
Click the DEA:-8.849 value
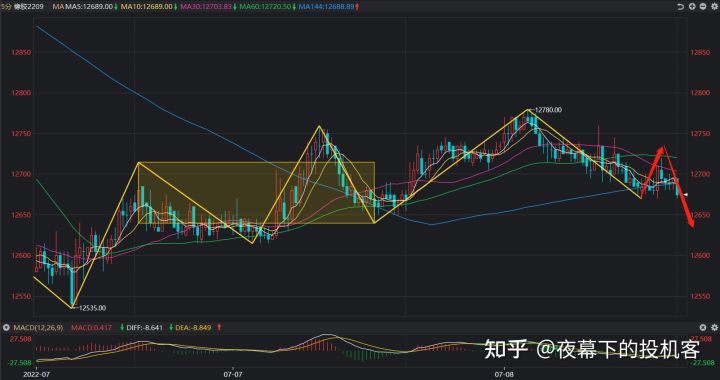point(194,328)
